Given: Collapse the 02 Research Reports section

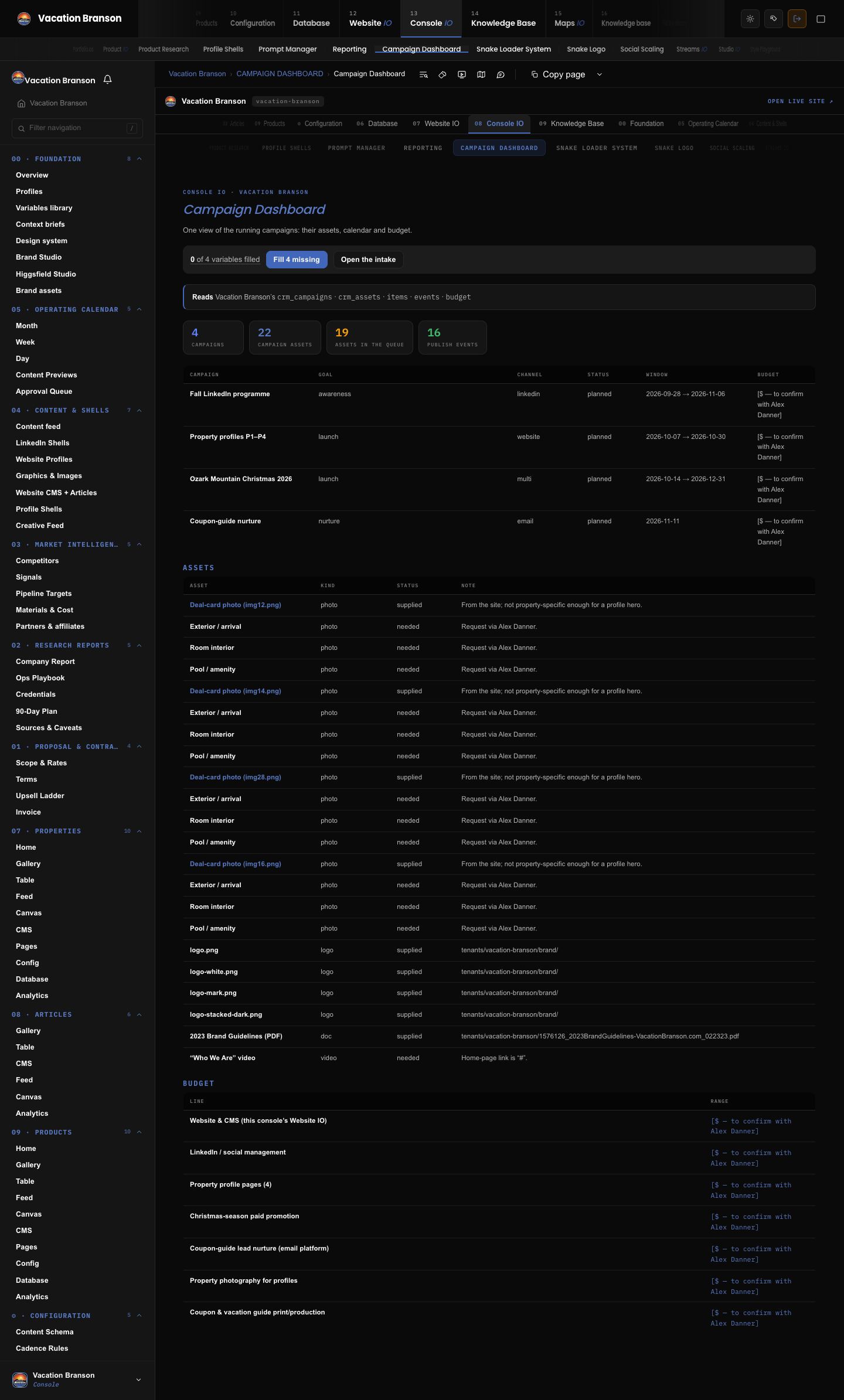Looking at the screenshot, I should pyautogui.click(x=139, y=645).
